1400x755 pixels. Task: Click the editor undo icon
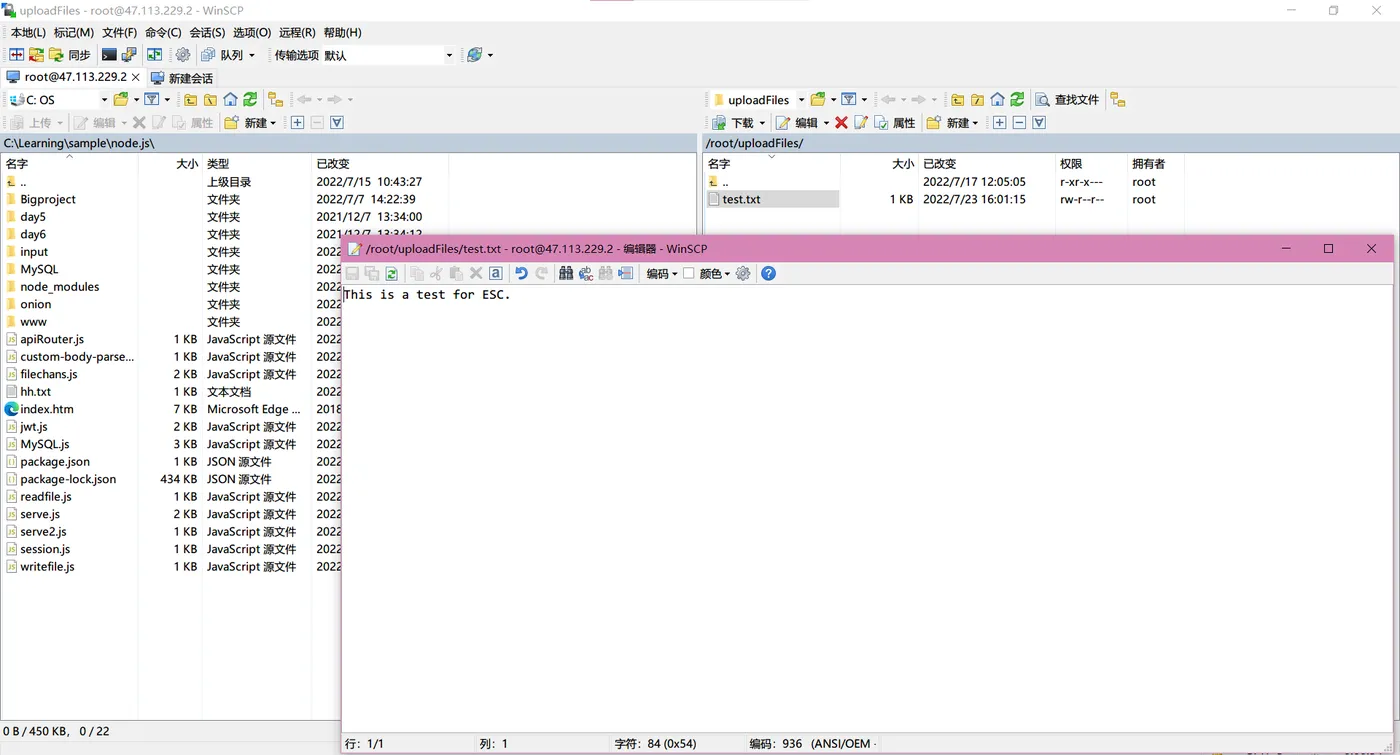point(521,273)
